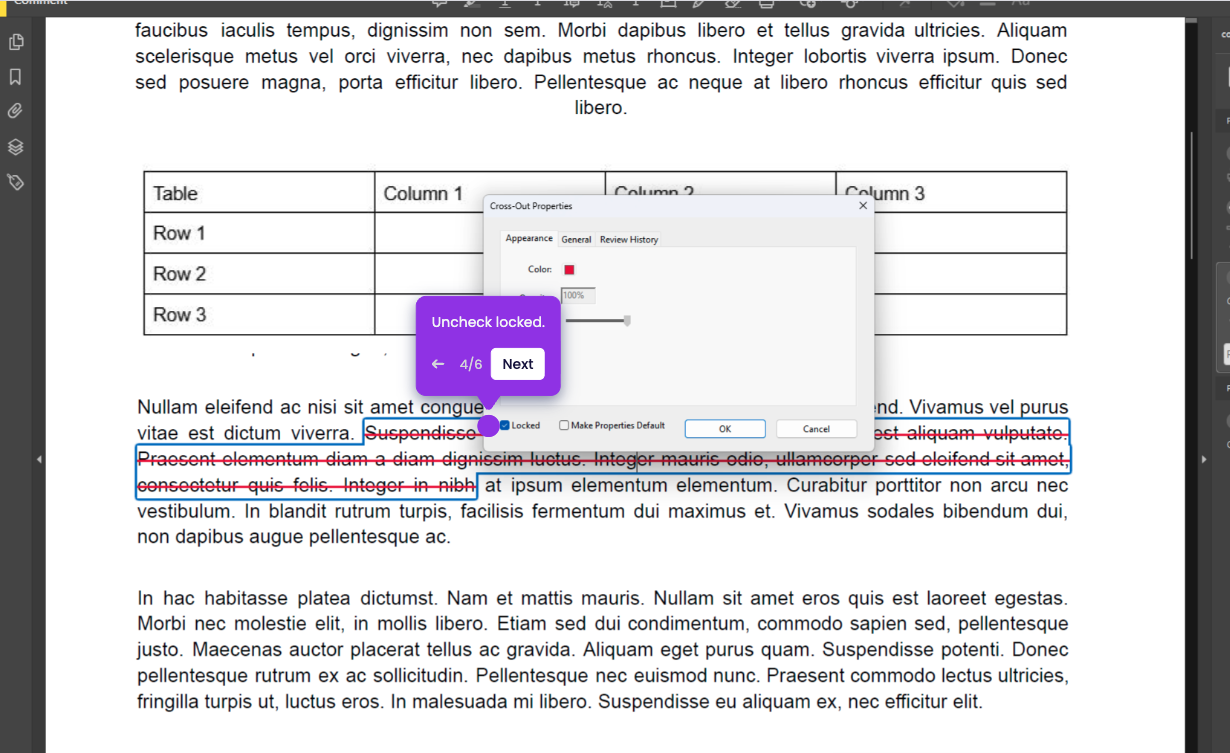The height and width of the screenshot is (753, 1230).
Task: Open the Page Thumbnails panel icon
Action: point(15,42)
